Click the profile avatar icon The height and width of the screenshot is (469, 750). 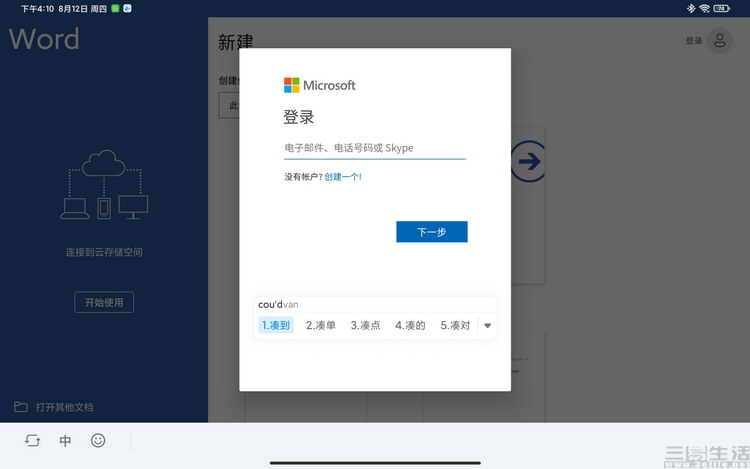pos(720,41)
